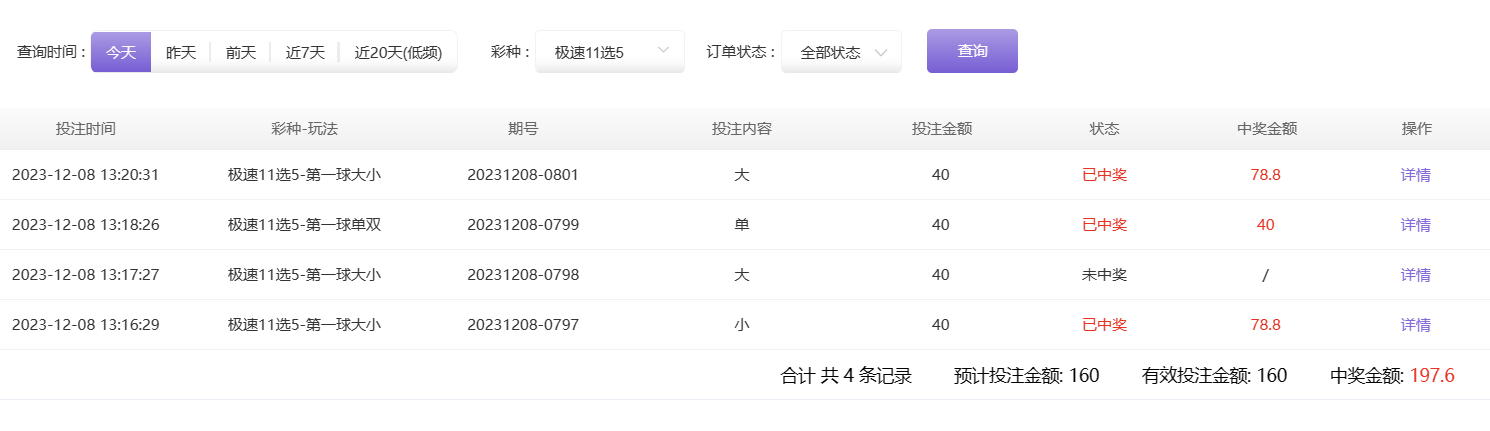Screen dimensions: 1490x431
Task: Choose the 前天 time filter
Action: point(241,52)
